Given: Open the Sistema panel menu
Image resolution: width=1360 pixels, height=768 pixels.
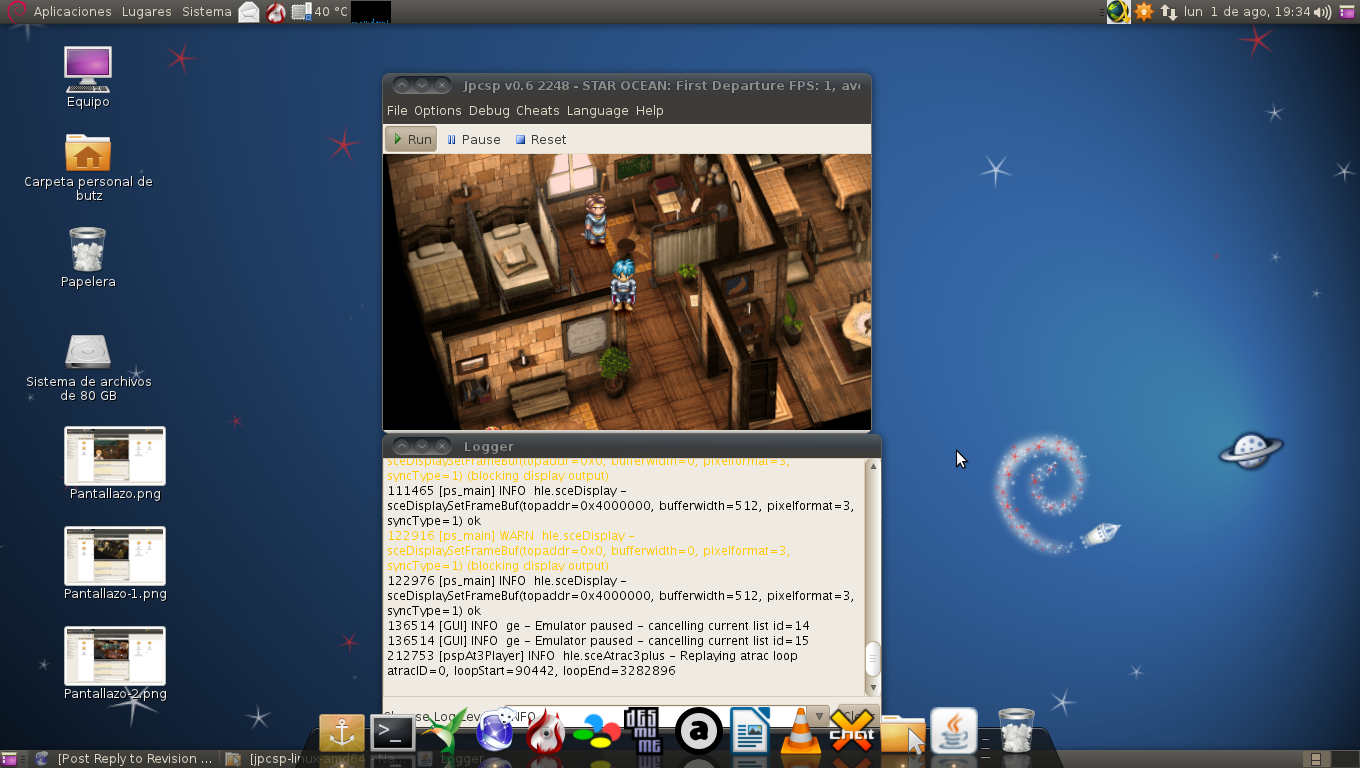Looking at the screenshot, I should click(x=207, y=12).
